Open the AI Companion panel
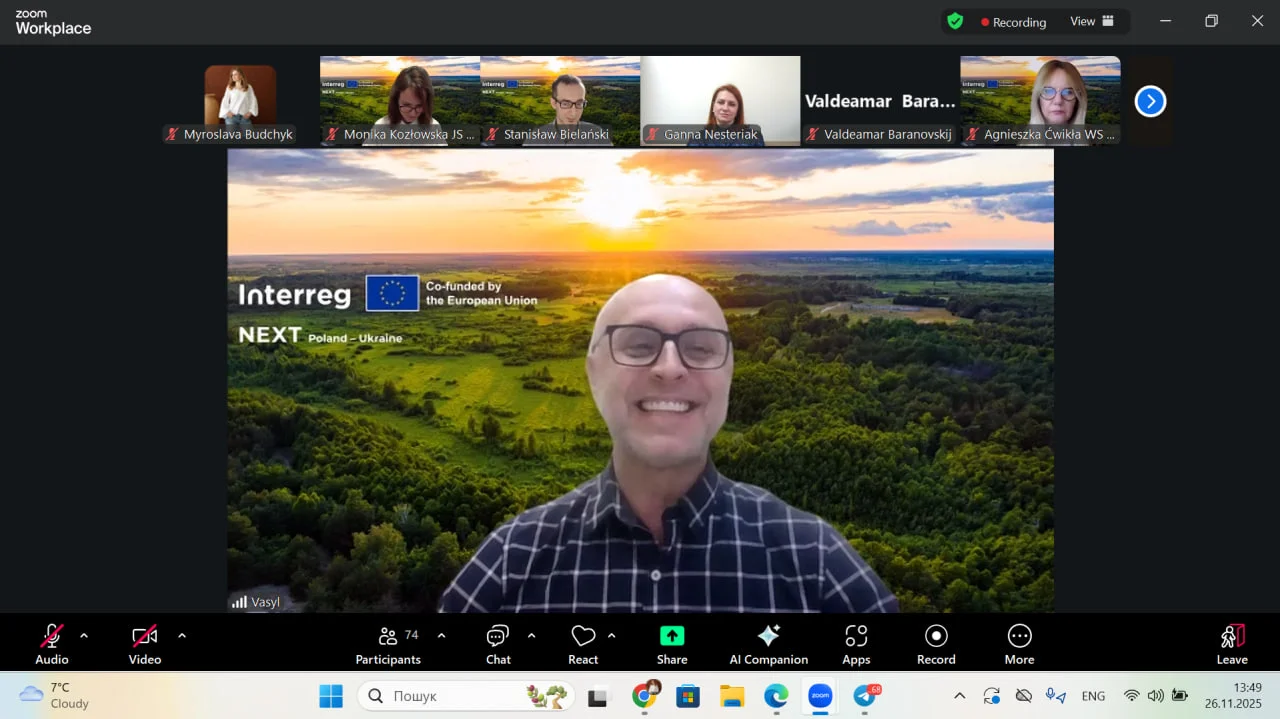The width and height of the screenshot is (1280, 719). coord(768,644)
